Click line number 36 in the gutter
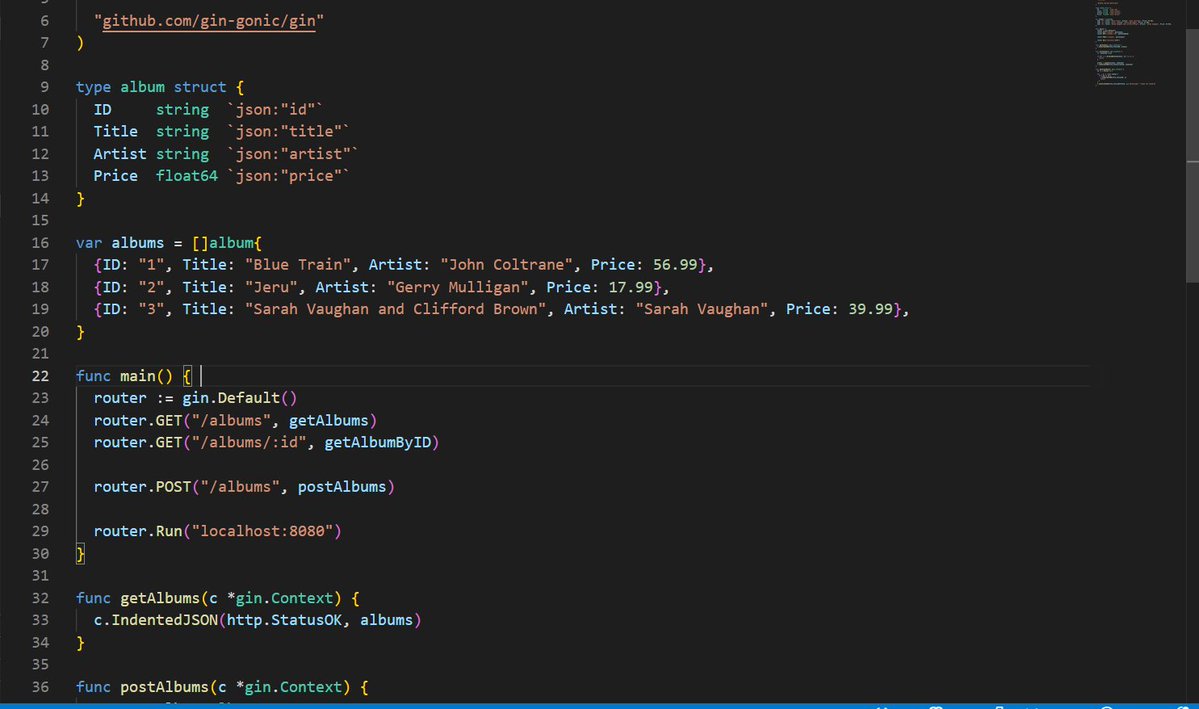The height and width of the screenshot is (709, 1199). pos(40,687)
